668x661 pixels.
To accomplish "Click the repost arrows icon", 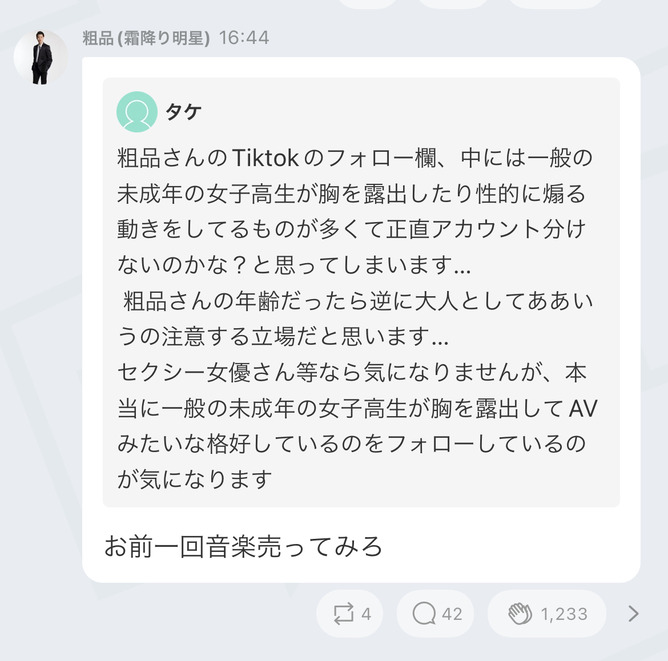I will 343,614.
